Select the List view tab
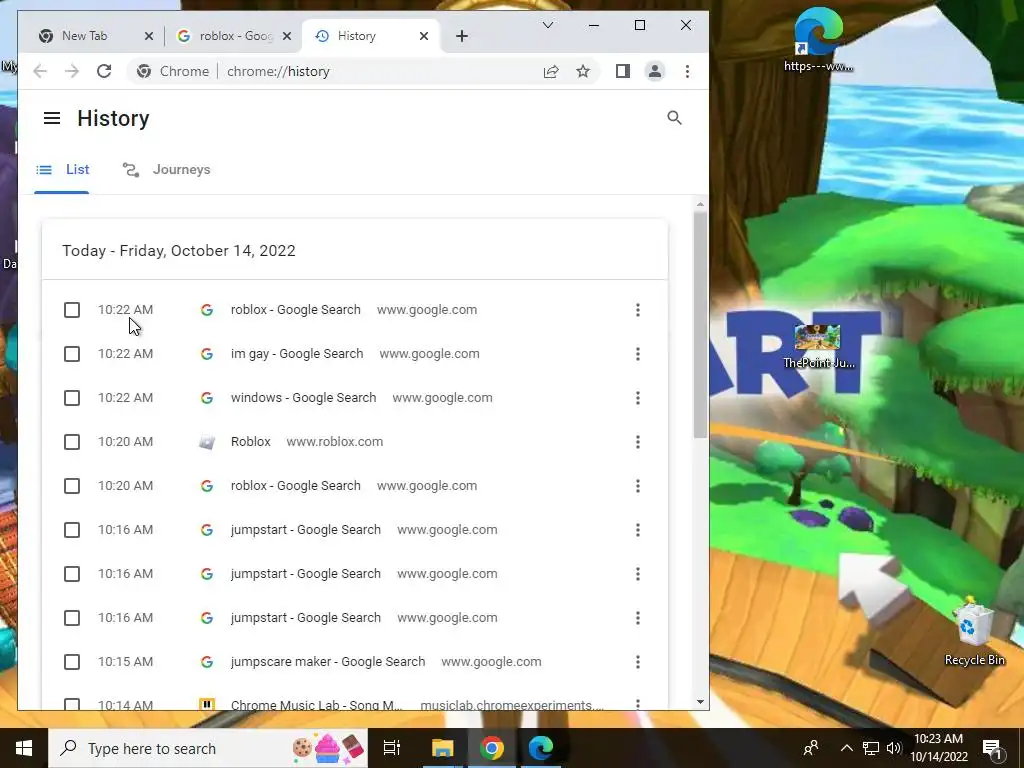This screenshot has height=768, width=1024. [x=62, y=170]
